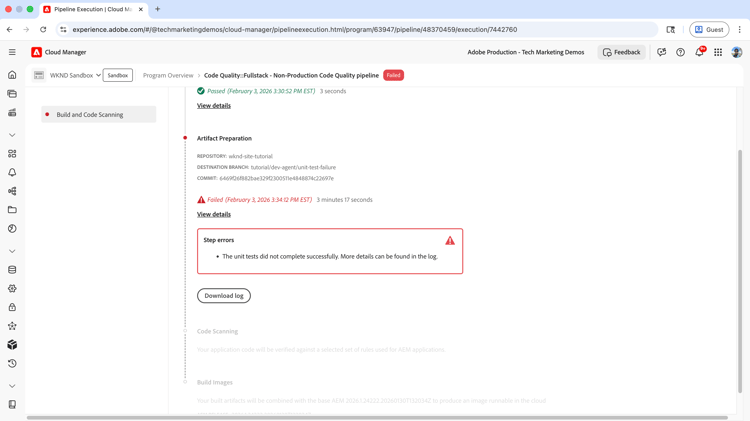Click the Code Scanning timeline marker
This screenshot has width=750, height=421.
[185, 331]
